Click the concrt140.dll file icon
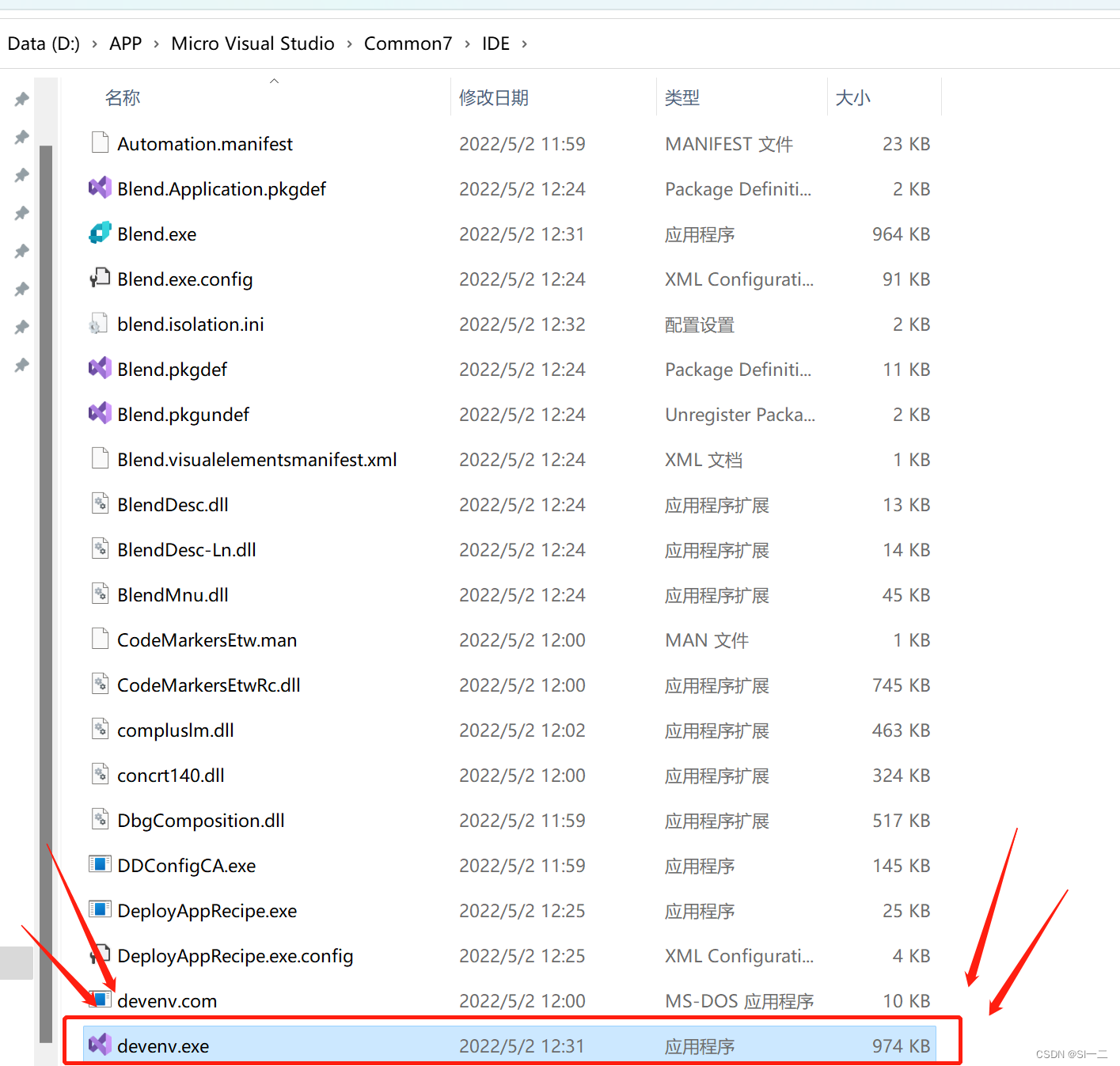1120x1066 pixels. click(x=100, y=774)
